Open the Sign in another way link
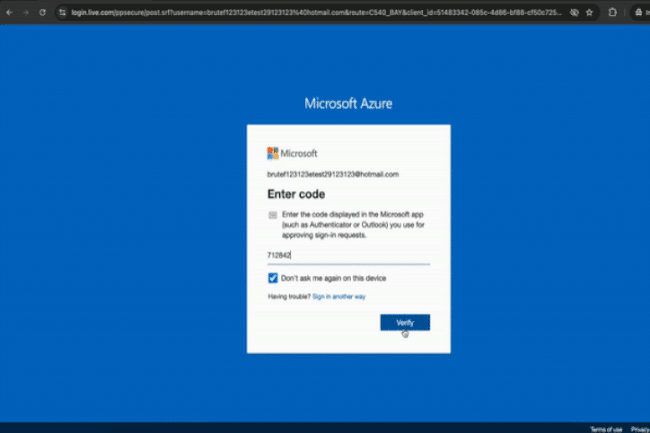Viewport: 650px width, 433px height. 339,297
